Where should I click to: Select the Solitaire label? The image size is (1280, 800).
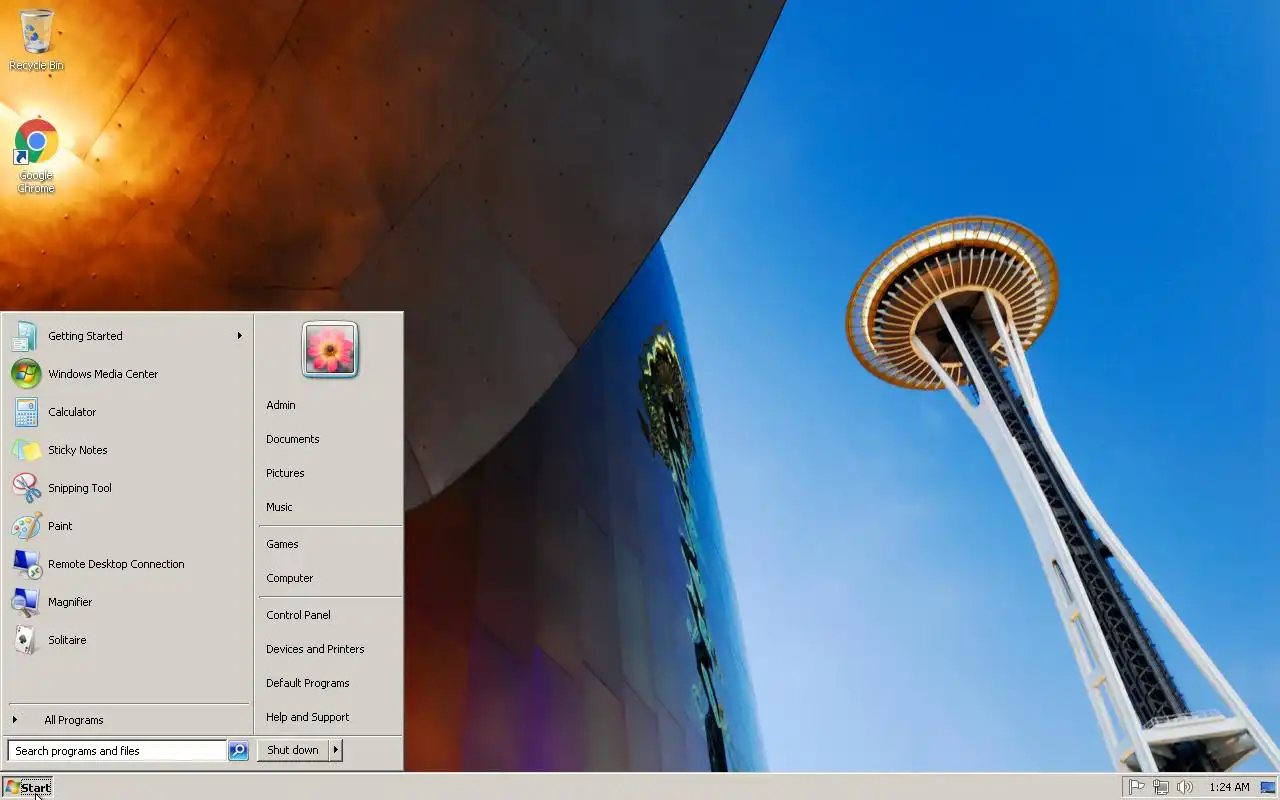67,640
